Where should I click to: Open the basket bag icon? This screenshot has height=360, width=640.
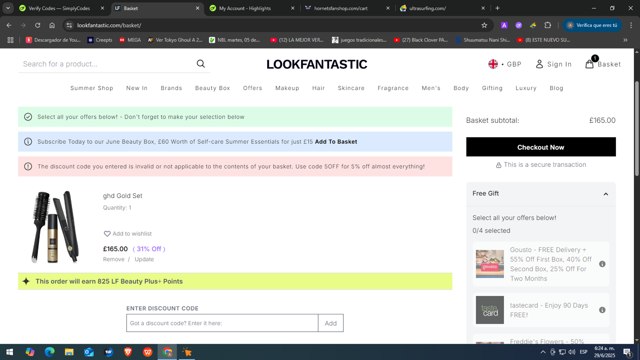point(589,64)
